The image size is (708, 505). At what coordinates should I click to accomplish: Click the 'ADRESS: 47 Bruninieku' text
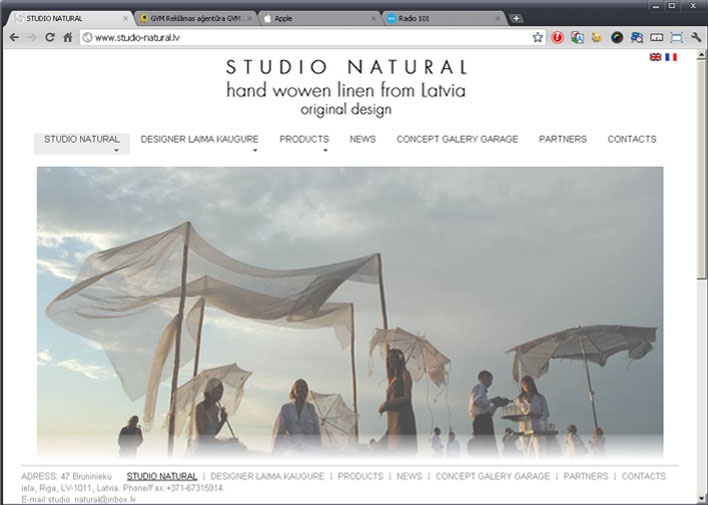pos(66,477)
